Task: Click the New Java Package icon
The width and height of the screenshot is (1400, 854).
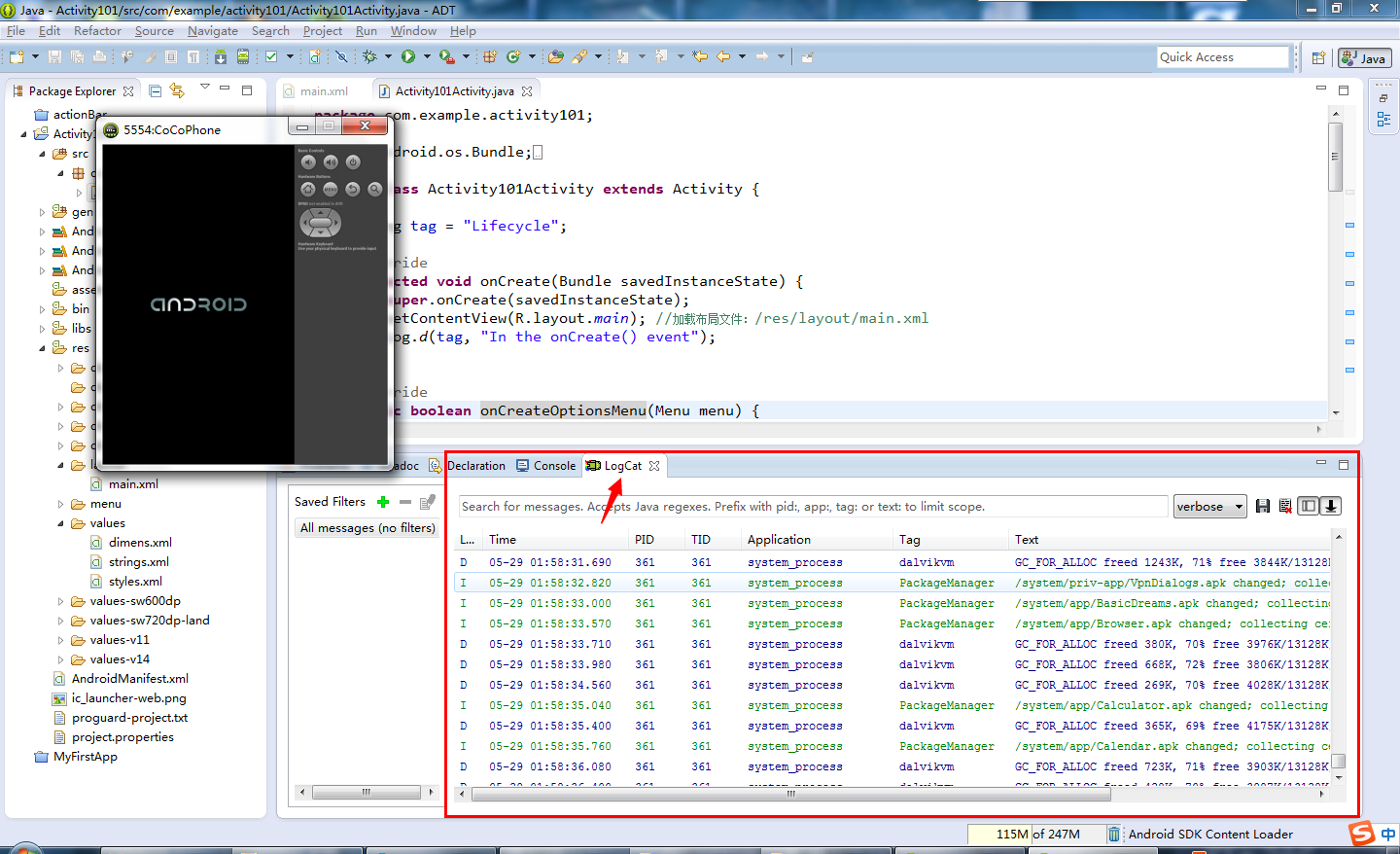Action: pyautogui.click(x=490, y=56)
